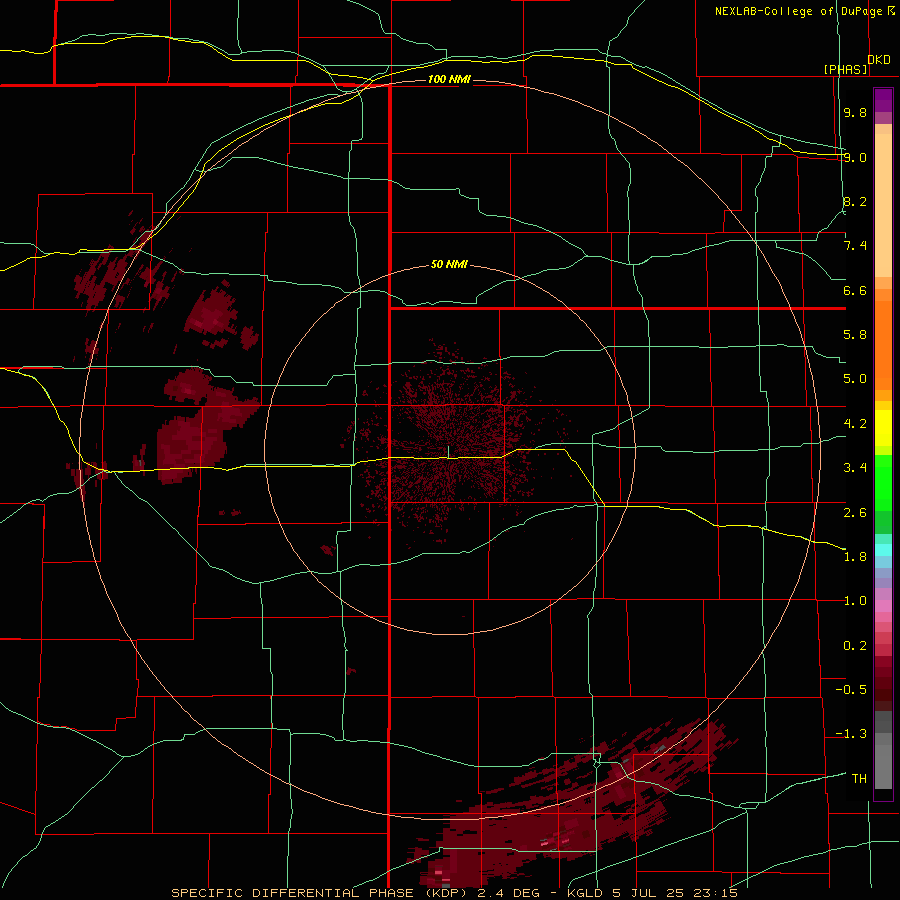Click the 2.6 scale value
The width and height of the screenshot is (900, 900).
[855, 512]
